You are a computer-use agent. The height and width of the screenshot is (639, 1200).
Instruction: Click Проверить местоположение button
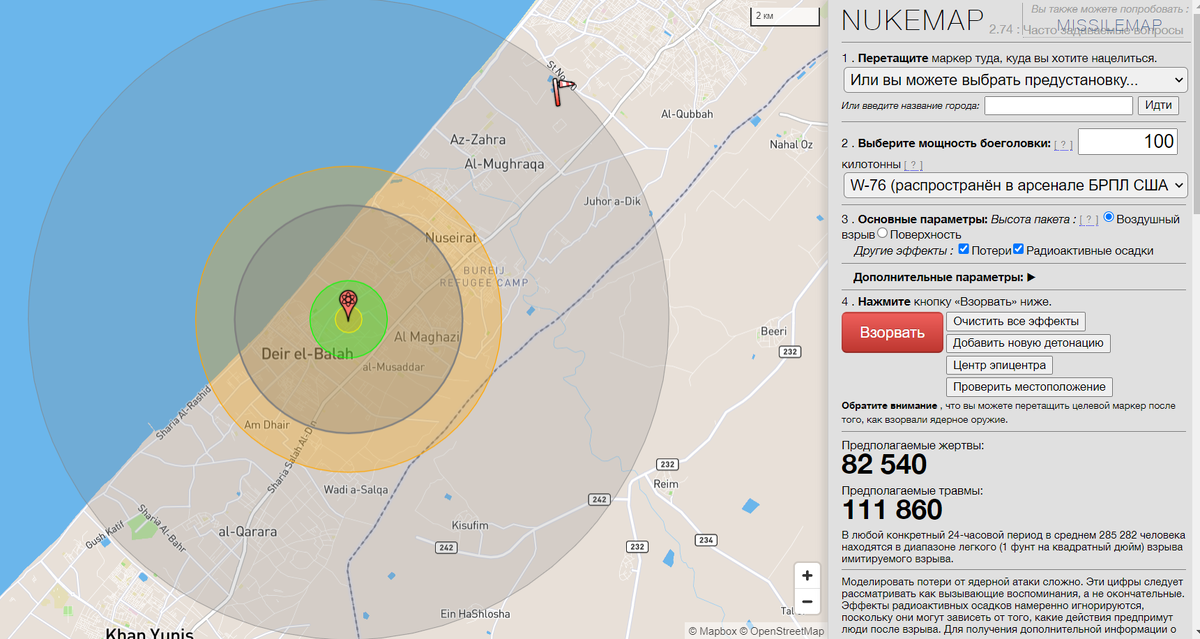[1029, 387]
